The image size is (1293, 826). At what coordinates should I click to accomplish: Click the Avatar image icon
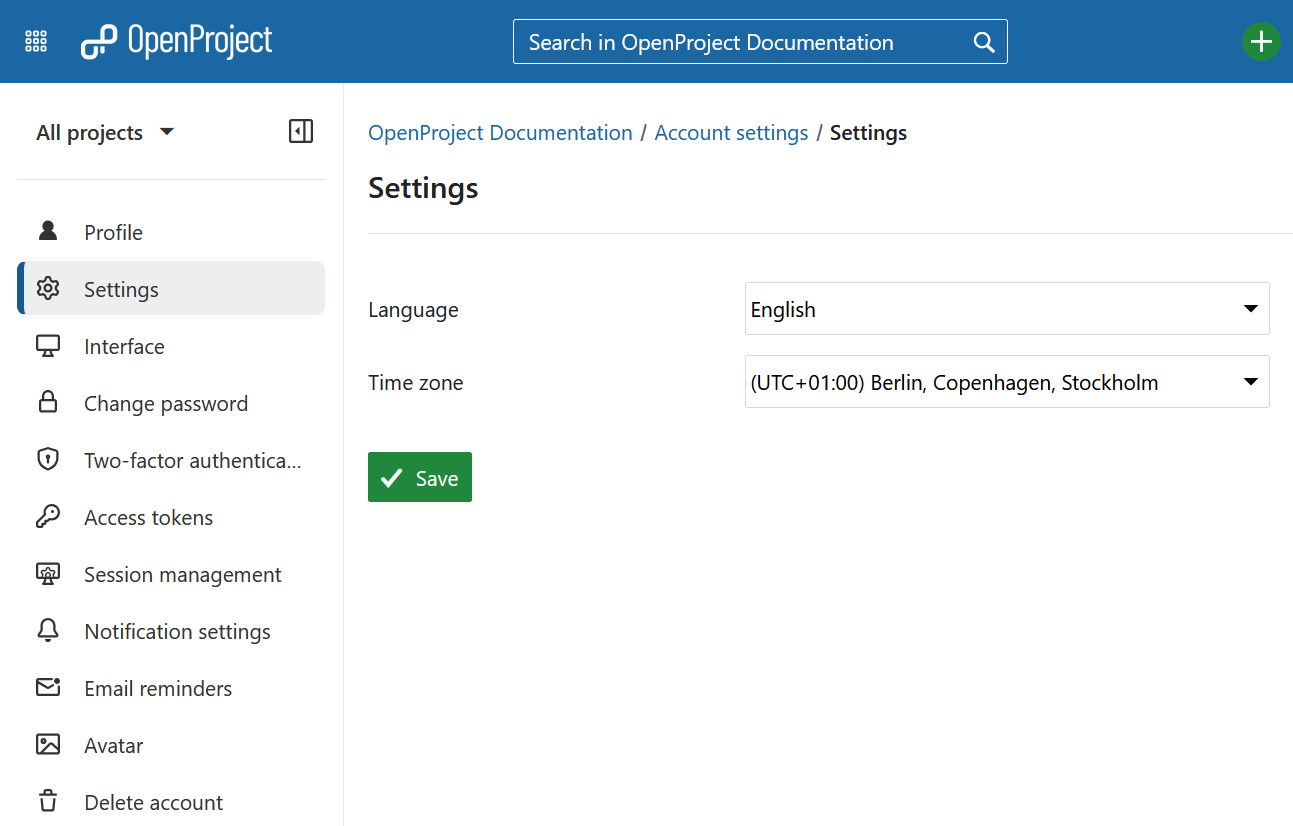(48, 745)
